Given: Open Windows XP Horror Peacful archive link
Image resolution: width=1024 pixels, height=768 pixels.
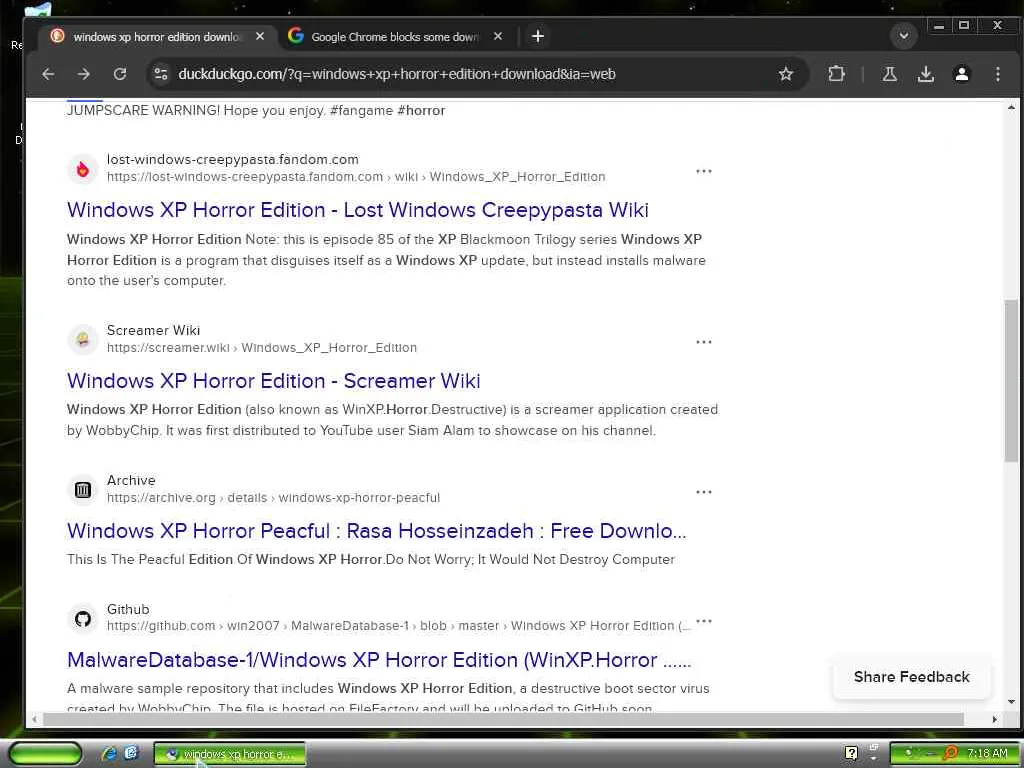Looking at the screenshot, I should 376,531.
